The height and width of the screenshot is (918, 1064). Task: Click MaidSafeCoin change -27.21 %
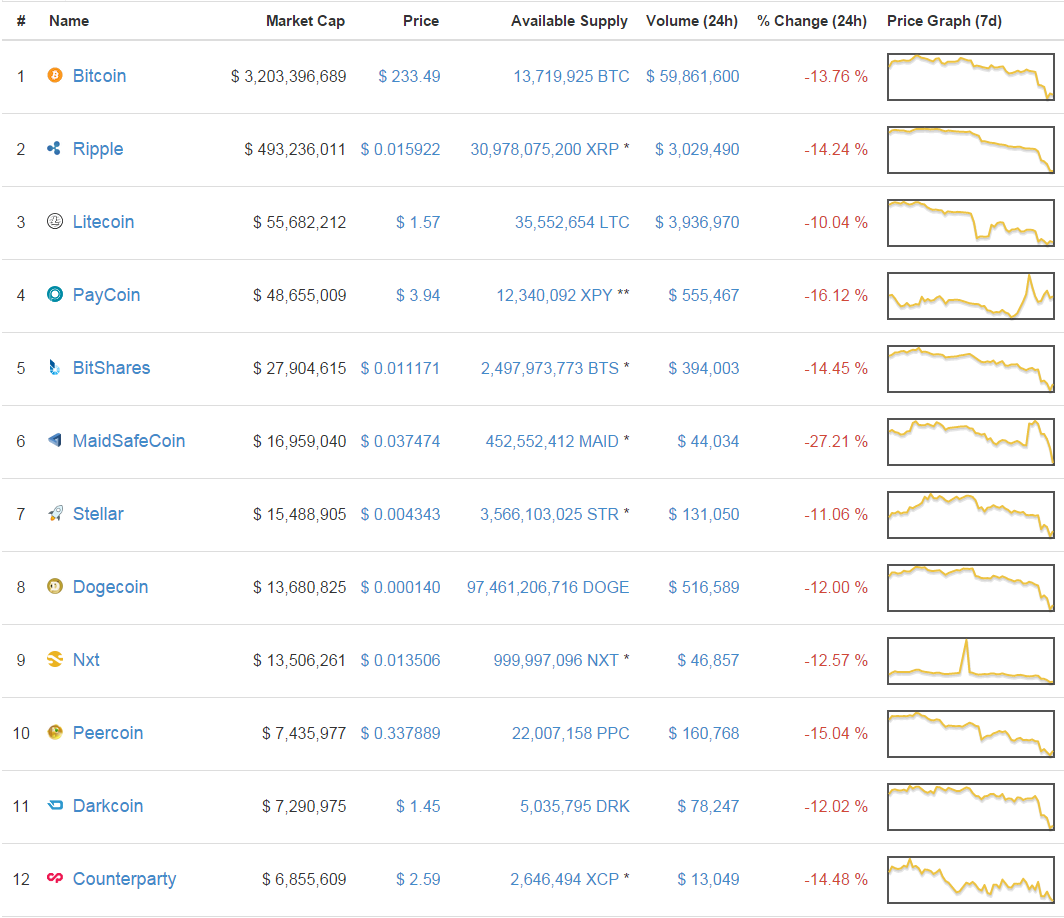(835, 441)
